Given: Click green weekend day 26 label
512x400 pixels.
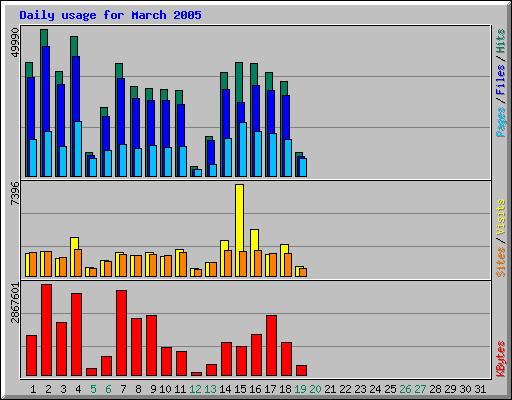Looking at the screenshot, I should pos(405,389).
